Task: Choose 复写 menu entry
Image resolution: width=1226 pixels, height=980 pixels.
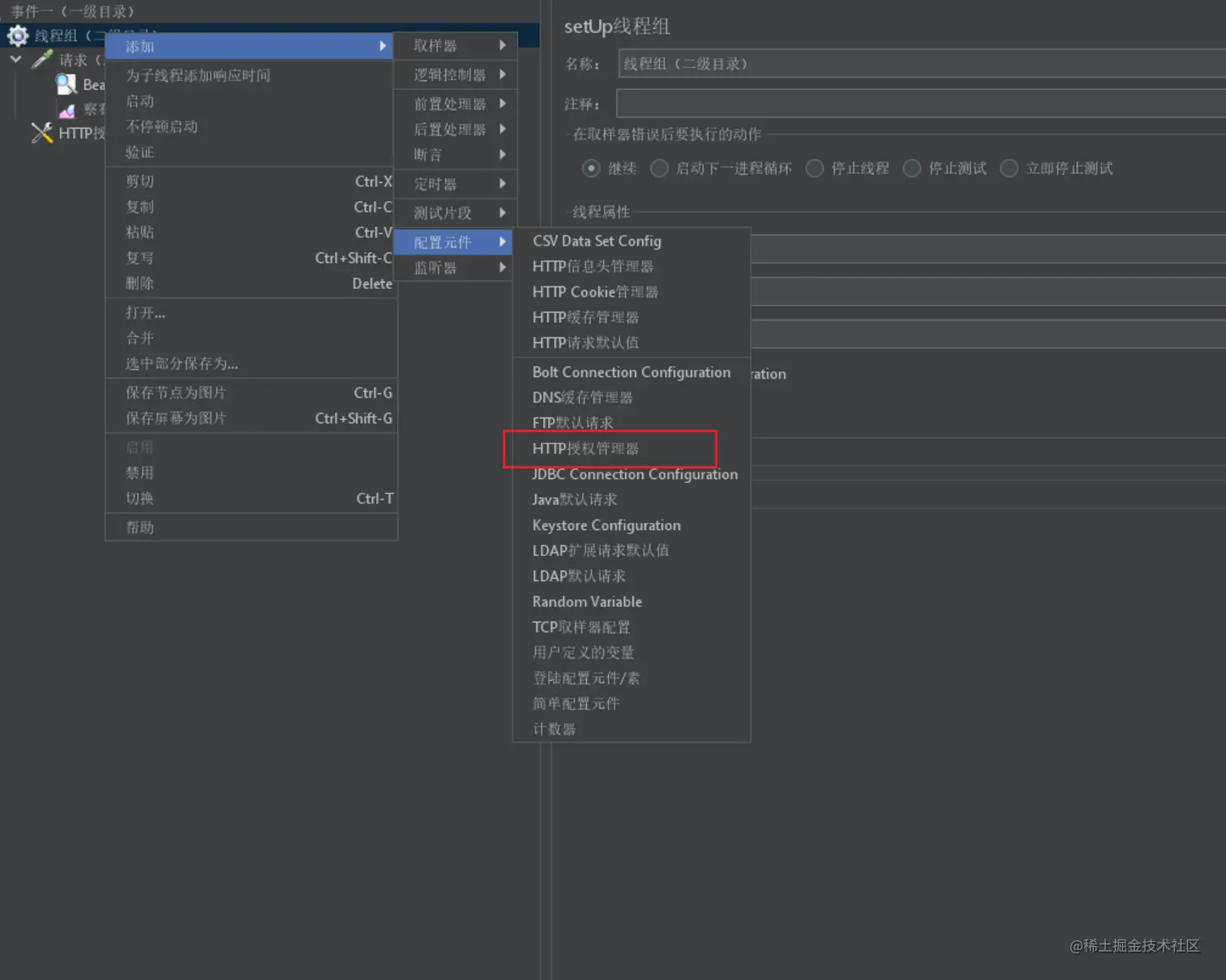Action: 251,258
